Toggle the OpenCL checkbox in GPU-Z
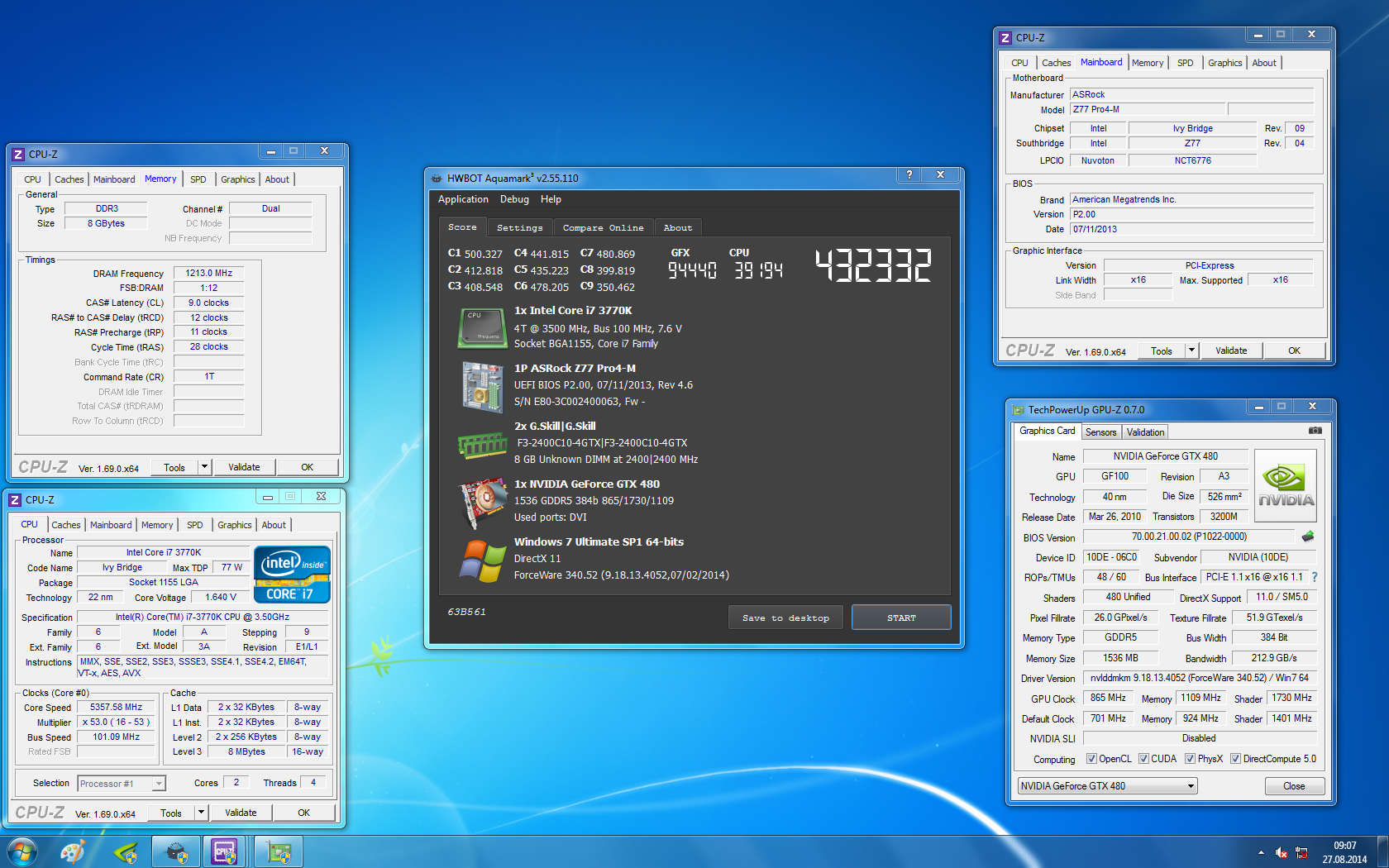The width and height of the screenshot is (1389, 868). pos(1091,759)
